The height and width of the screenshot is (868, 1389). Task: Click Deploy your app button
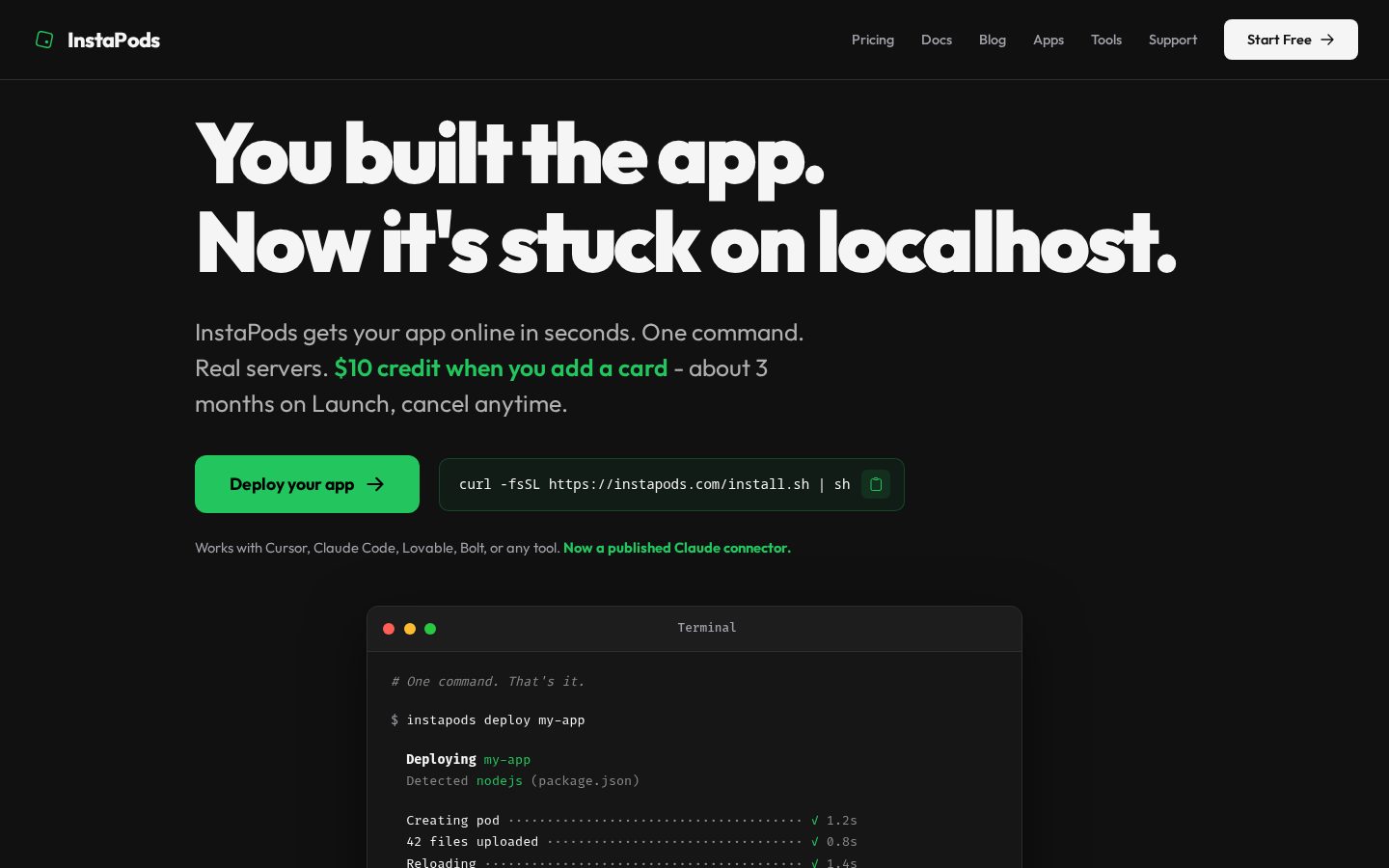pyautogui.click(x=307, y=484)
